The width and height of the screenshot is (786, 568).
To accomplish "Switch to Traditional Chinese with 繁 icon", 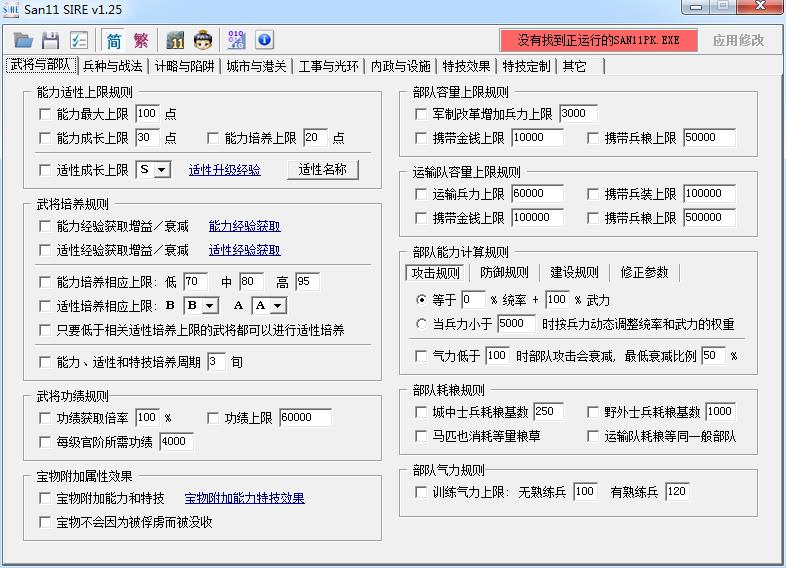I will (x=141, y=41).
